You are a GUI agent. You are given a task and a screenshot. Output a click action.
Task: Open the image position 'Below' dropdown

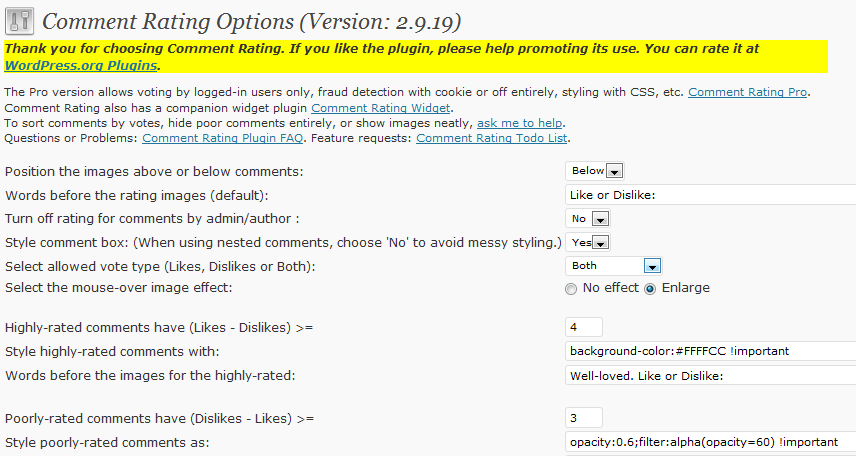[x=595, y=171]
